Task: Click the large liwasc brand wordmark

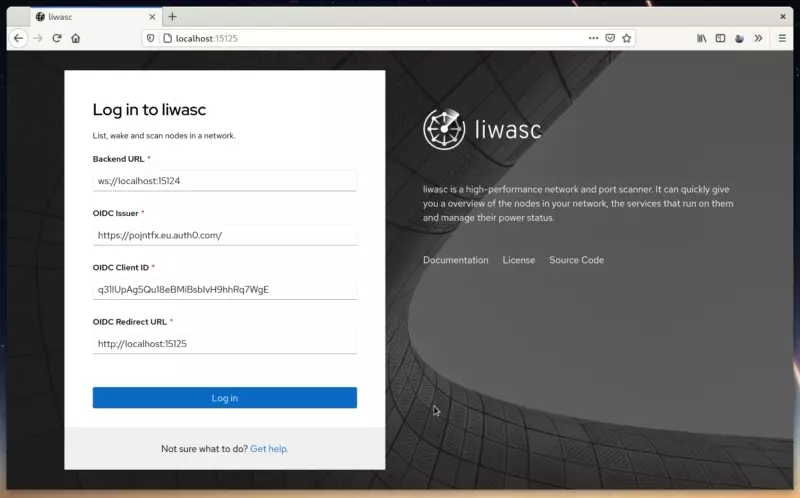Action: 508,129
